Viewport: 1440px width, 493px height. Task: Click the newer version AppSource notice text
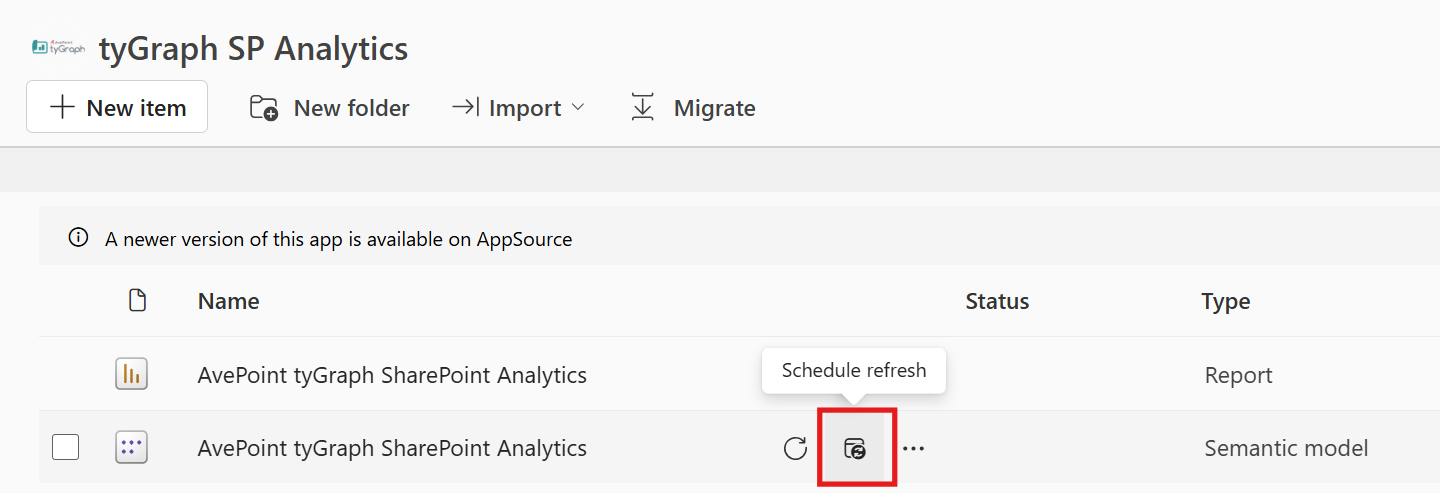(x=339, y=239)
